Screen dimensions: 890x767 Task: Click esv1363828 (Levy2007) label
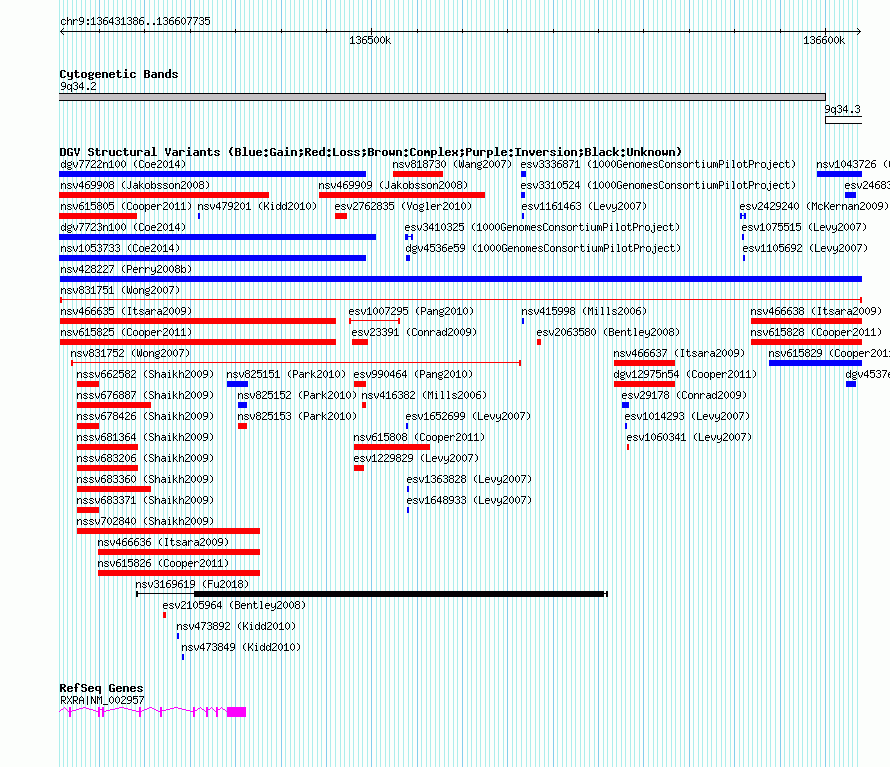coord(469,480)
